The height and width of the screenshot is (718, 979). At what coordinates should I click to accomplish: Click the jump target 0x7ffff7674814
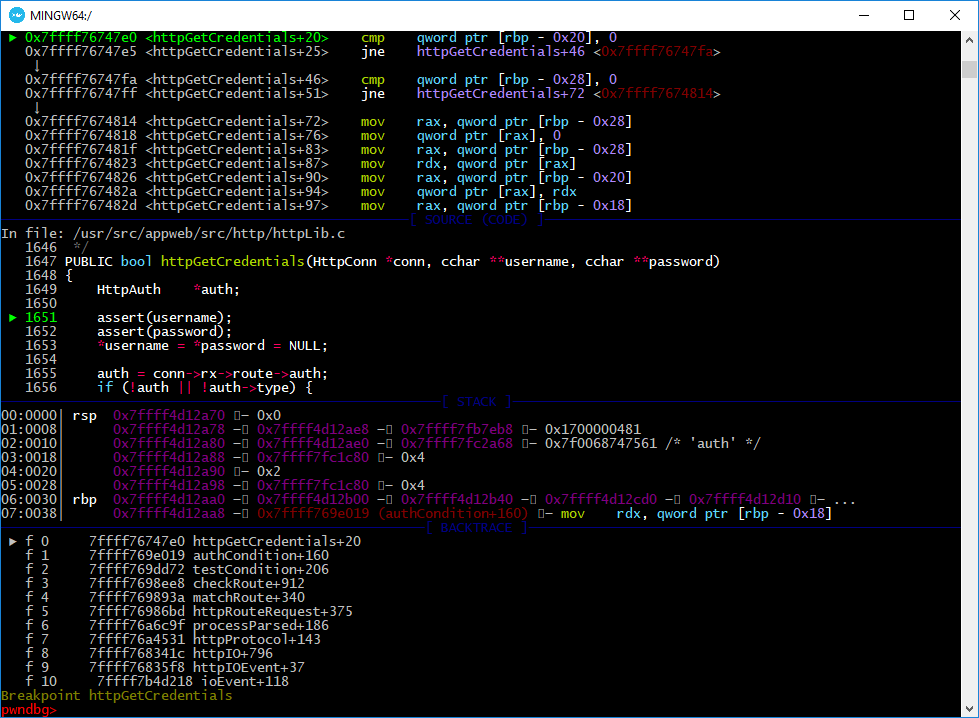[x=657, y=94]
